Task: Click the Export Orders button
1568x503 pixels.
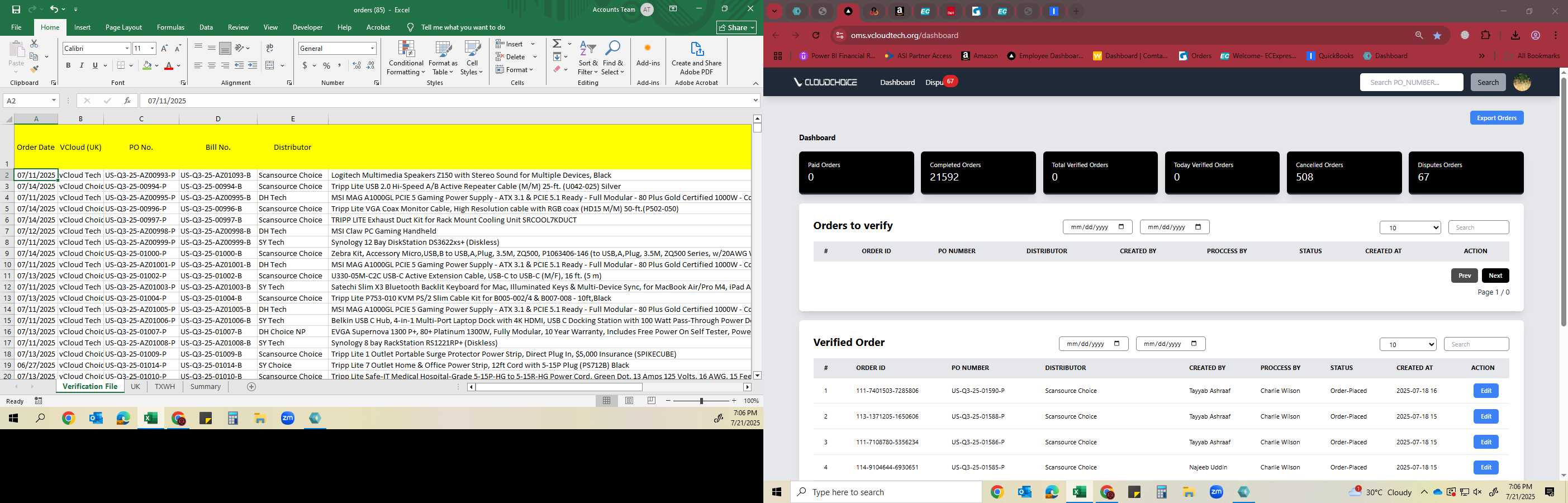Action: pos(1496,117)
